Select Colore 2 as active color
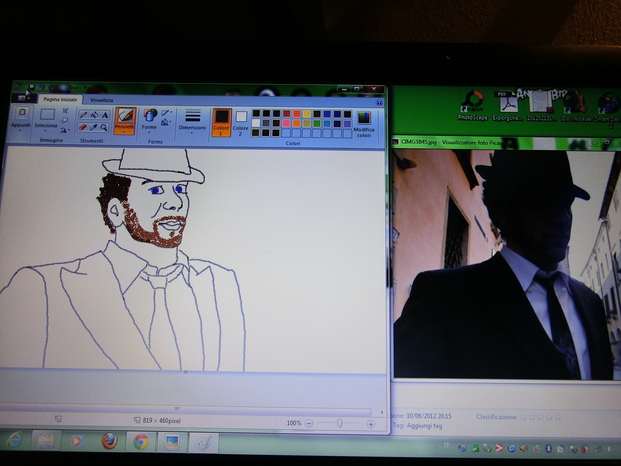The height and width of the screenshot is (466, 621). click(240, 122)
